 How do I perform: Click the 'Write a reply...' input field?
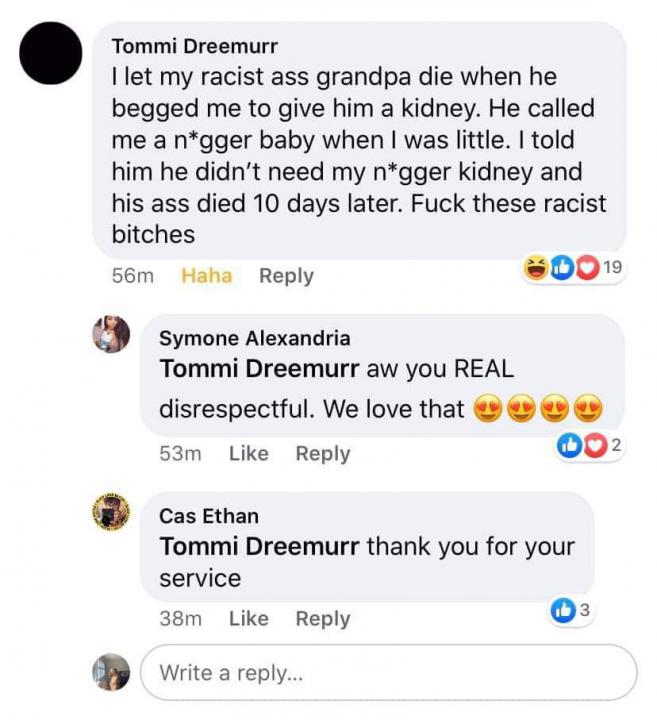[x=388, y=671]
